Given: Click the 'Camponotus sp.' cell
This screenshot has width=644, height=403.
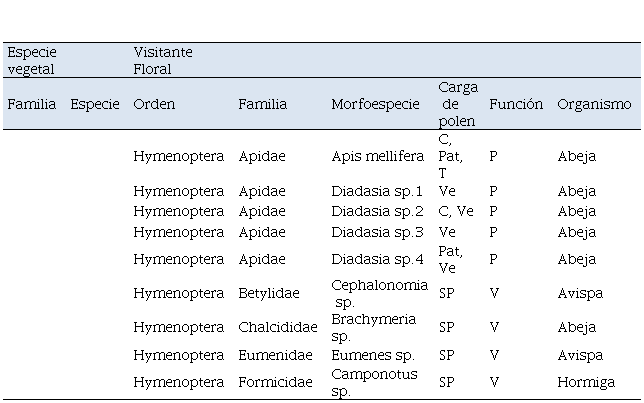Looking at the screenshot, I should pos(374,382).
